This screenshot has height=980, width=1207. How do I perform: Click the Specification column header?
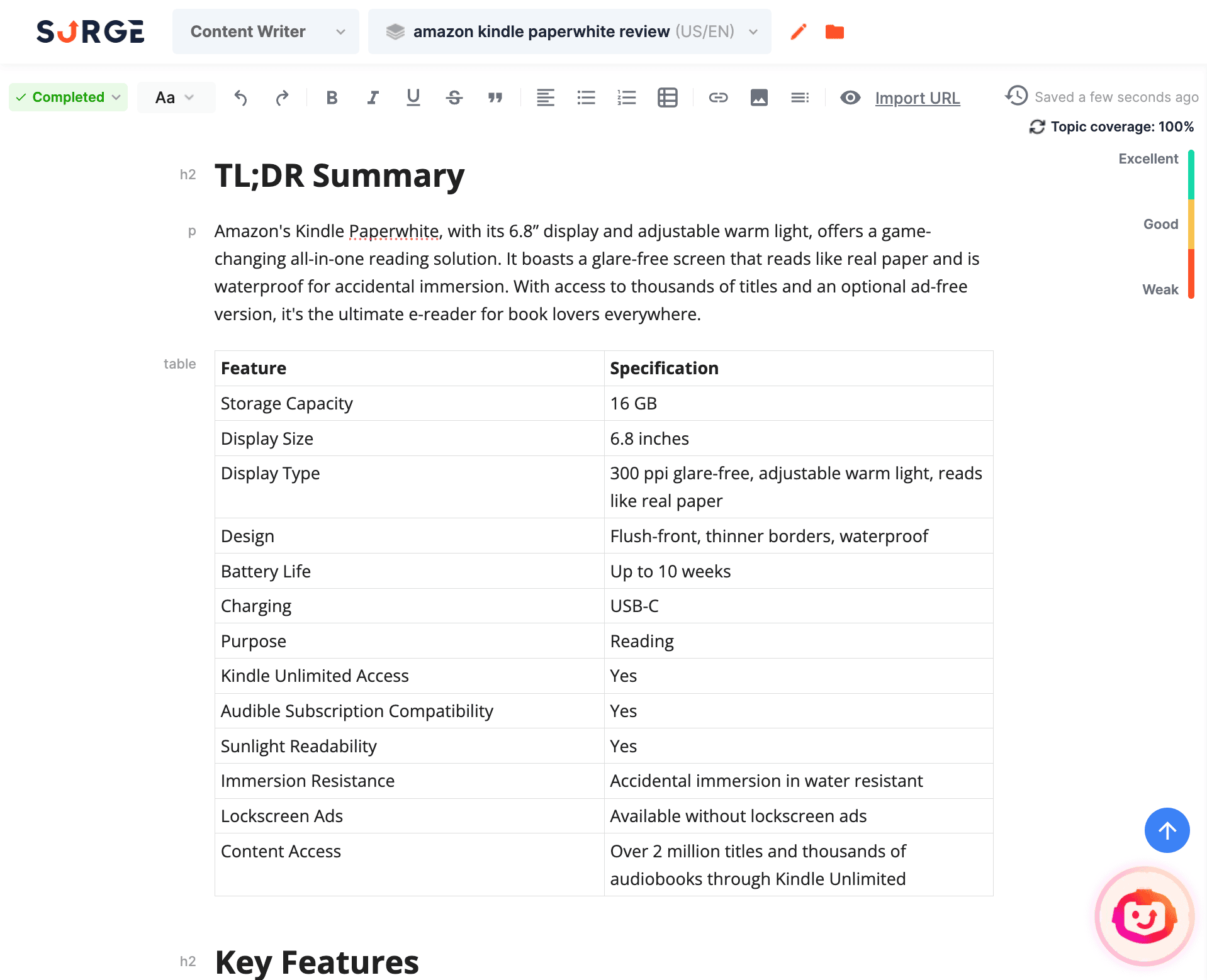pos(798,369)
